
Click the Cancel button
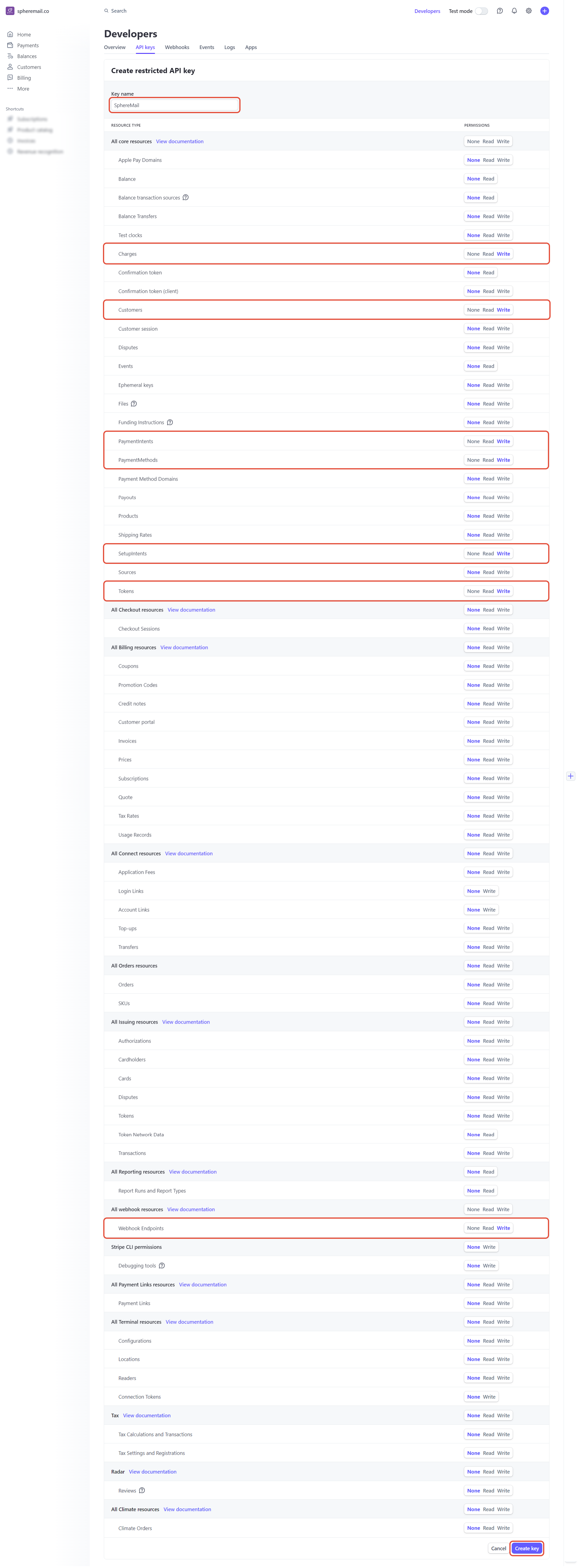pyautogui.click(x=498, y=1548)
